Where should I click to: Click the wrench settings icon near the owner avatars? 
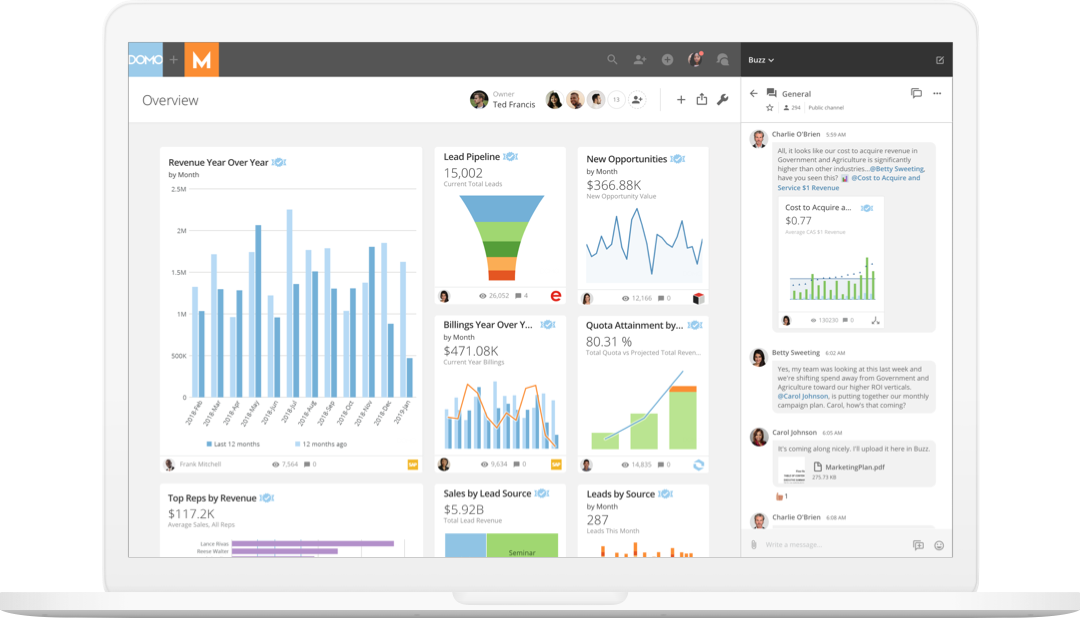pyautogui.click(x=722, y=100)
